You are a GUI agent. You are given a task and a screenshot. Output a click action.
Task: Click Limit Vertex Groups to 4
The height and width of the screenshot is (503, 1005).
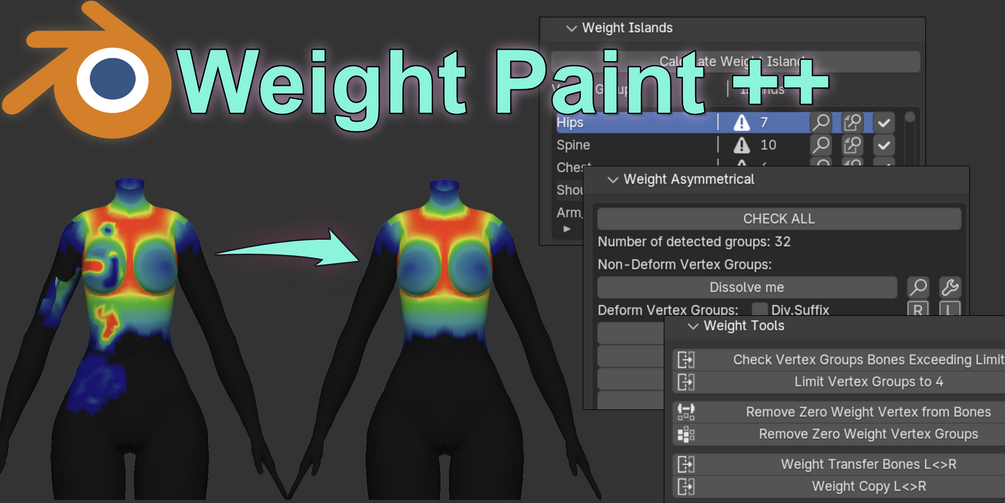840,382
